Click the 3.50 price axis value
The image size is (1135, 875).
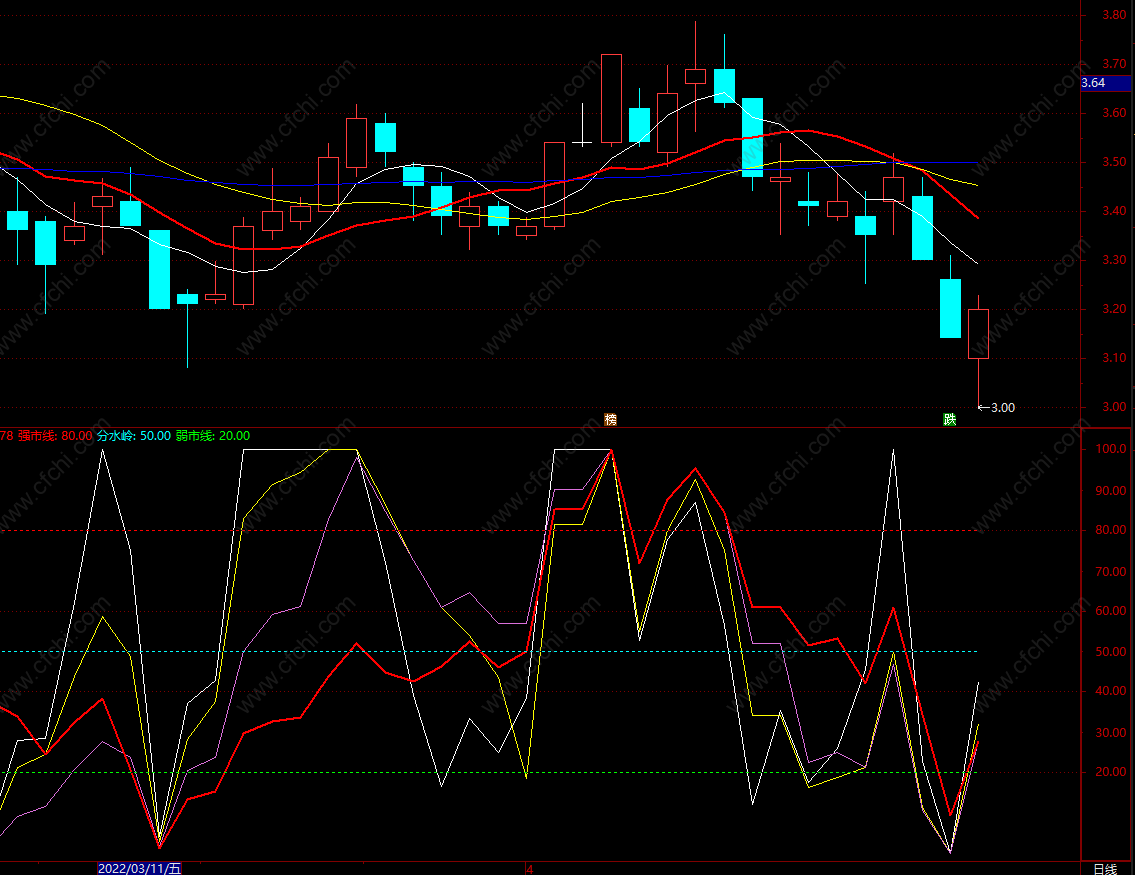1114,162
